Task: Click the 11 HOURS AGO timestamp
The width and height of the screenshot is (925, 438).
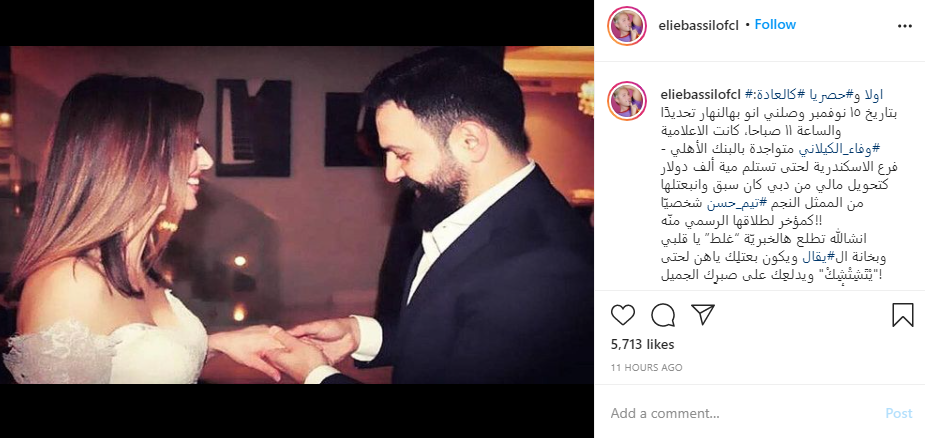Action: (646, 367)
